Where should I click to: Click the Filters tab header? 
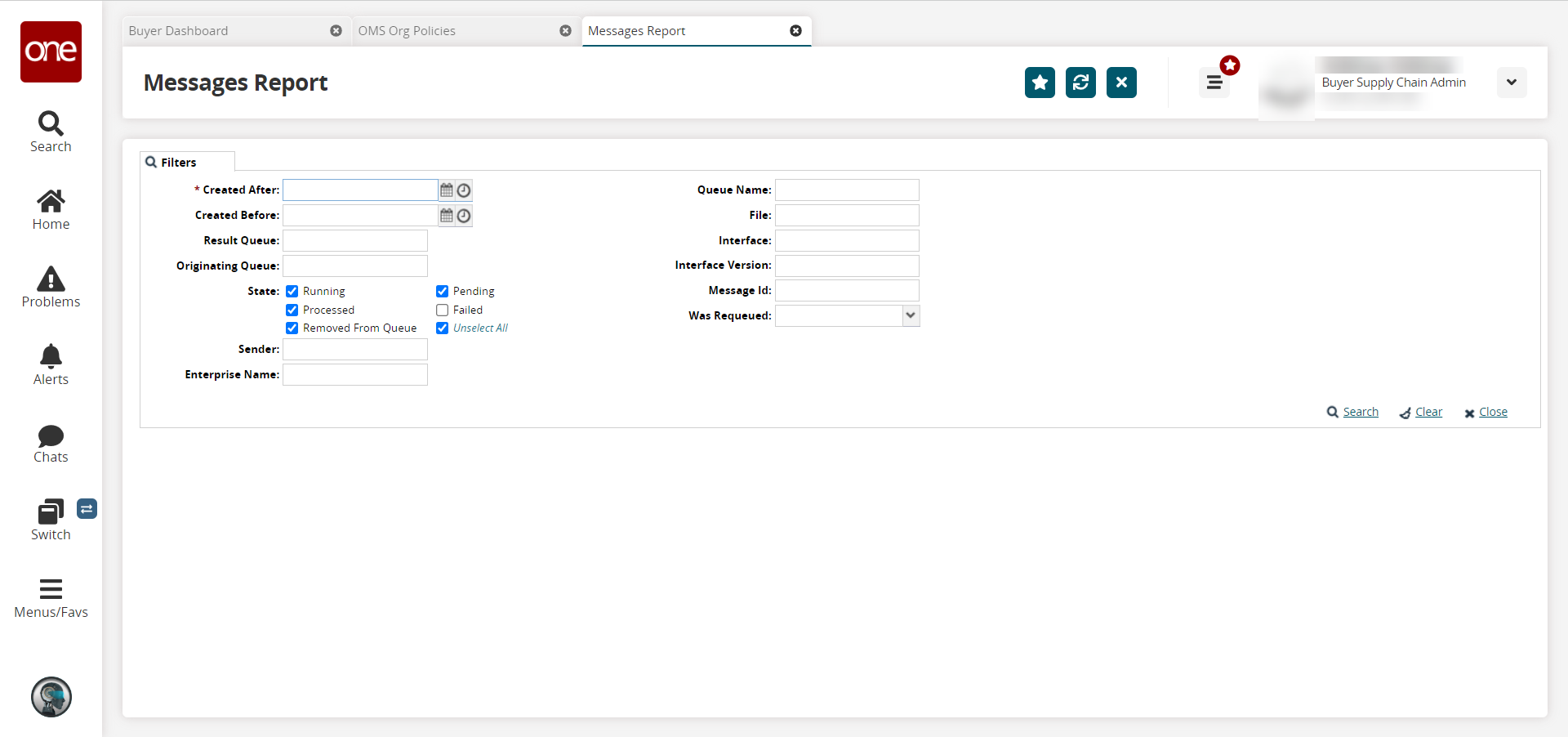(187, 162)
